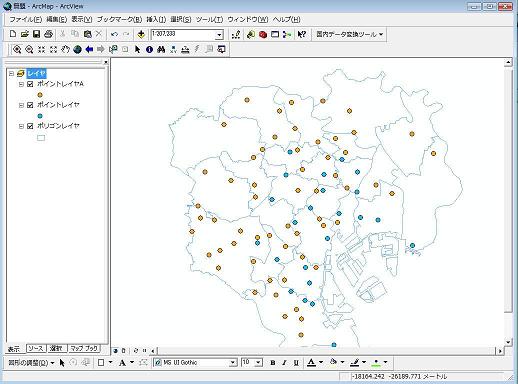
Task: Select the Pan hand tool
Action: [x=65, y=49]
